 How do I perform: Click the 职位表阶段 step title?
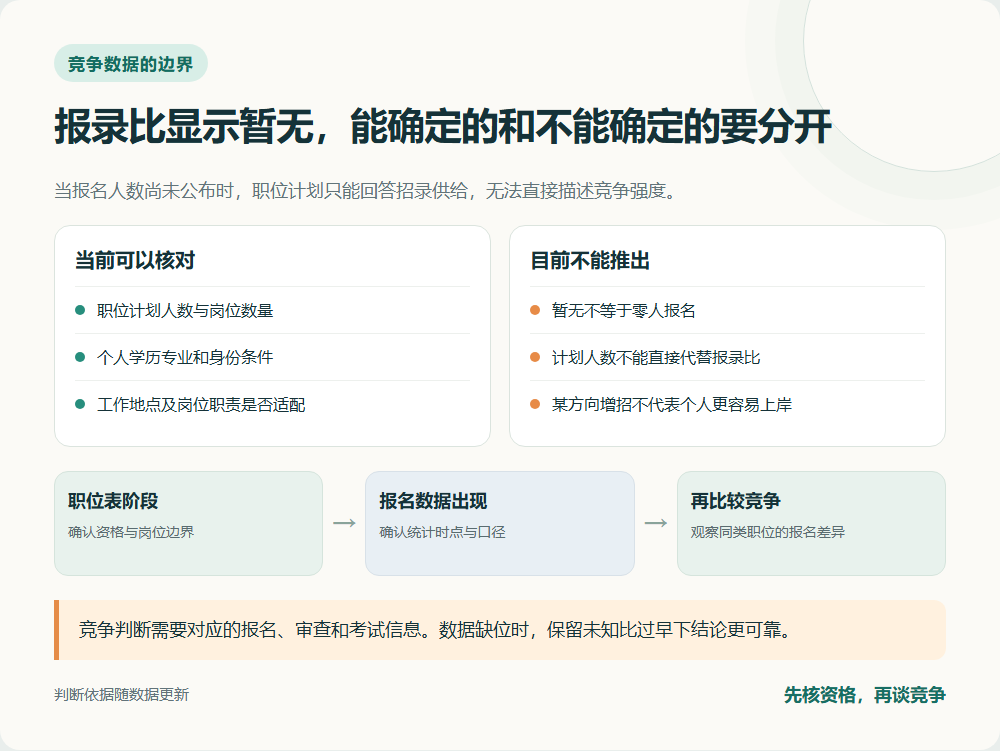pyautogui.click(x=113, y=501)
